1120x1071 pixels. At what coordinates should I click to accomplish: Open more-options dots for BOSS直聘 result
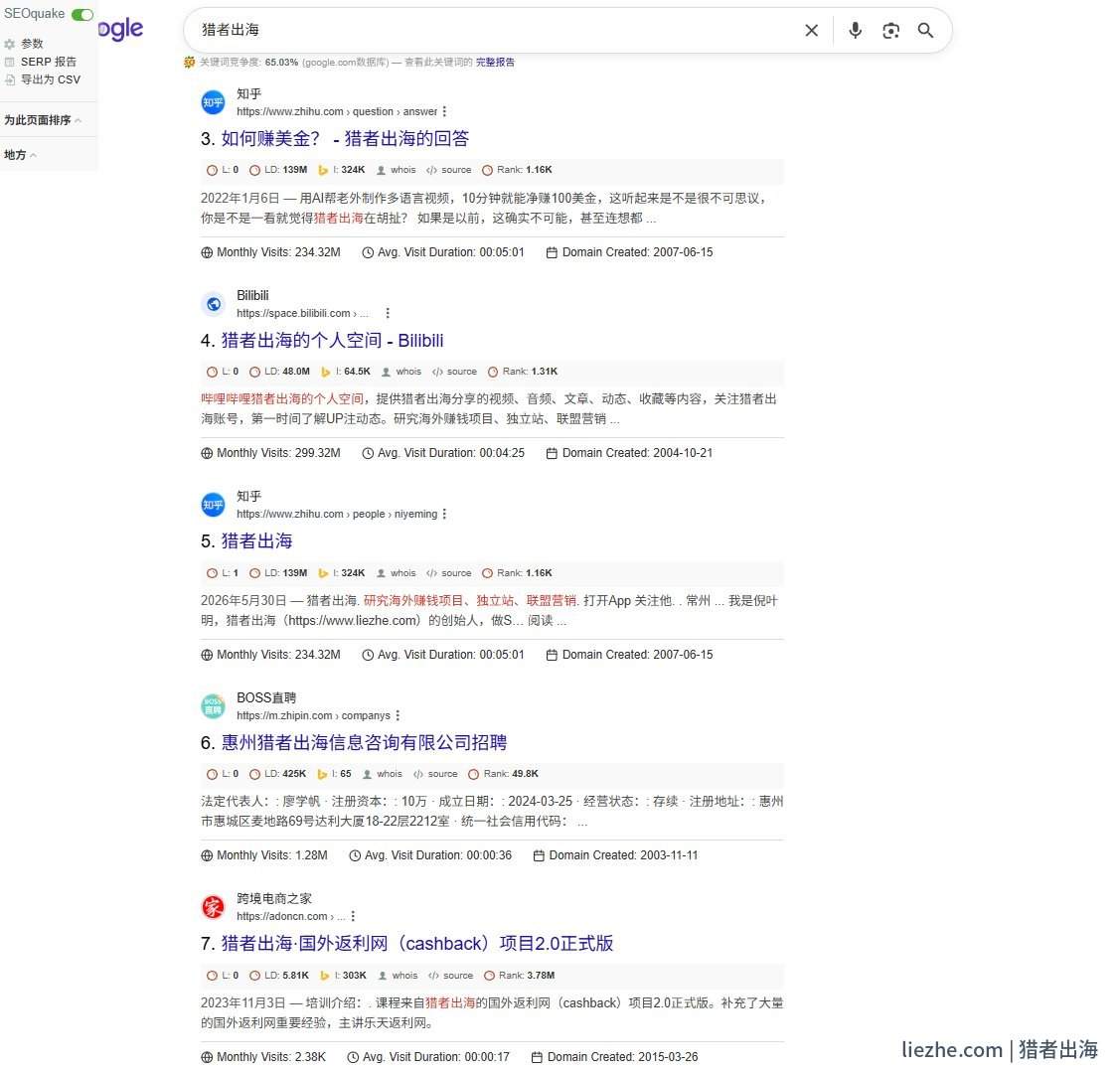coord(398,715)
